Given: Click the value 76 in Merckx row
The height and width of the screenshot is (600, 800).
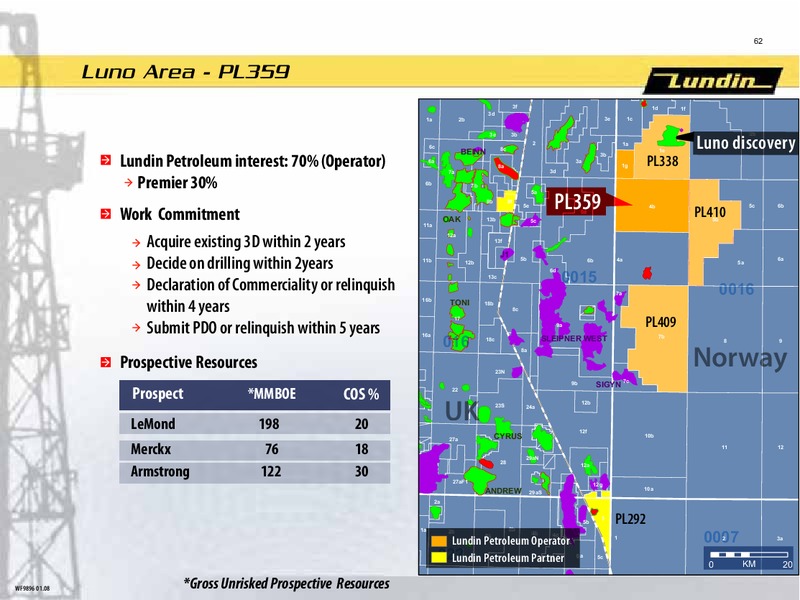Looking at the screenshot, I should pyautogui.click(x=272, y=449).
